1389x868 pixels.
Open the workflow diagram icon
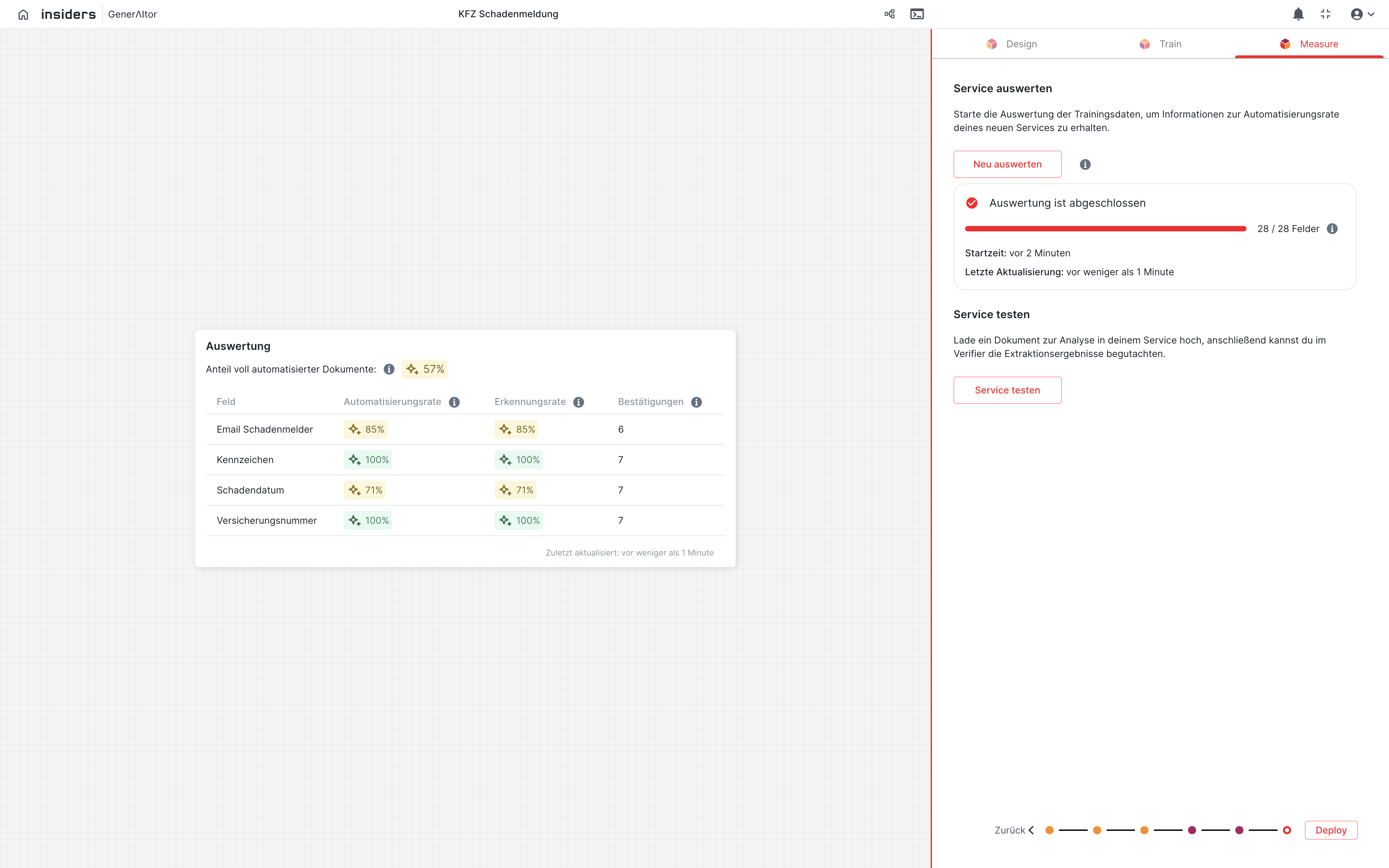point(890,14)
